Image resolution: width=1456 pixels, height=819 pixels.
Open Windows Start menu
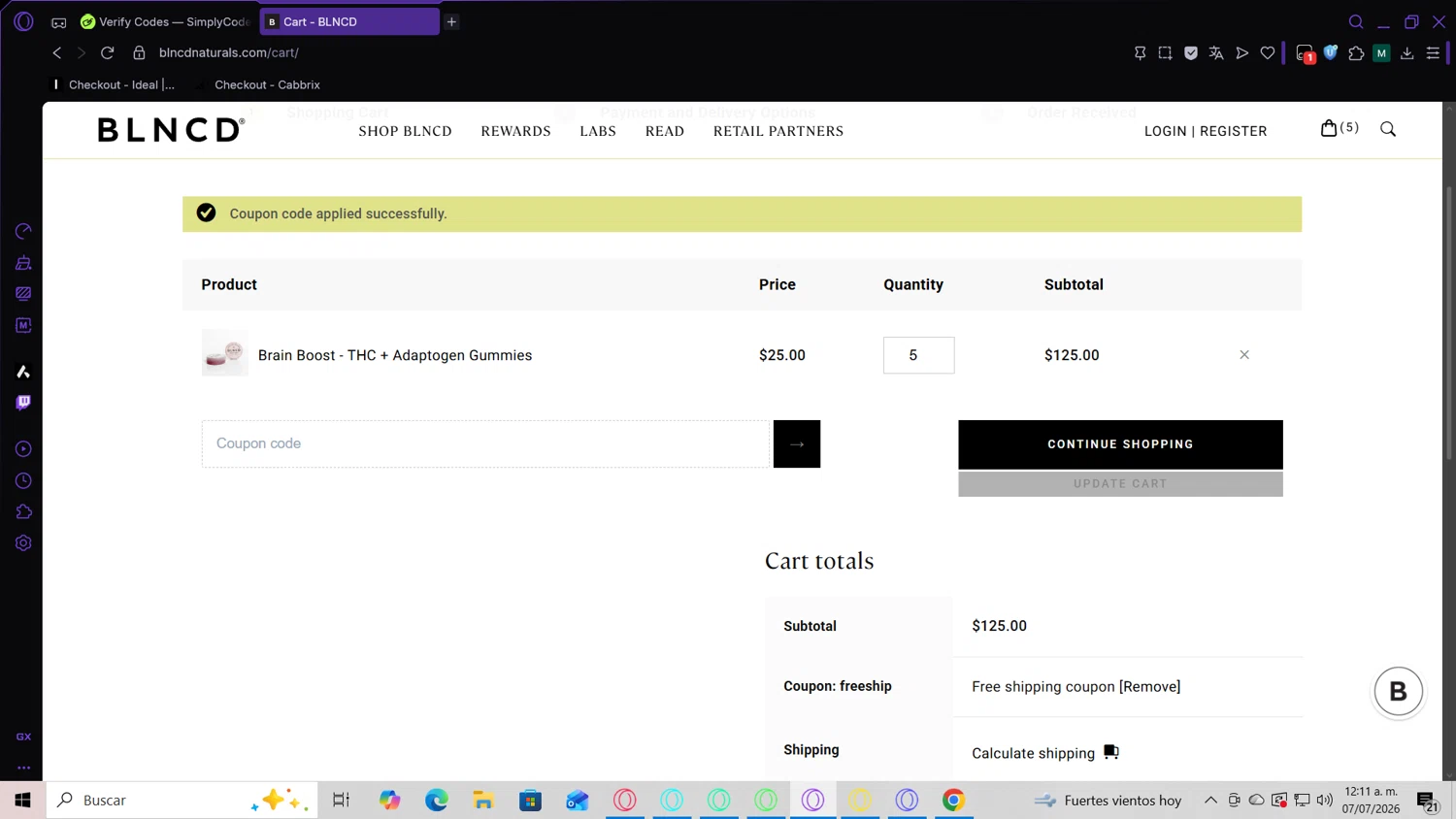(22, 801)
